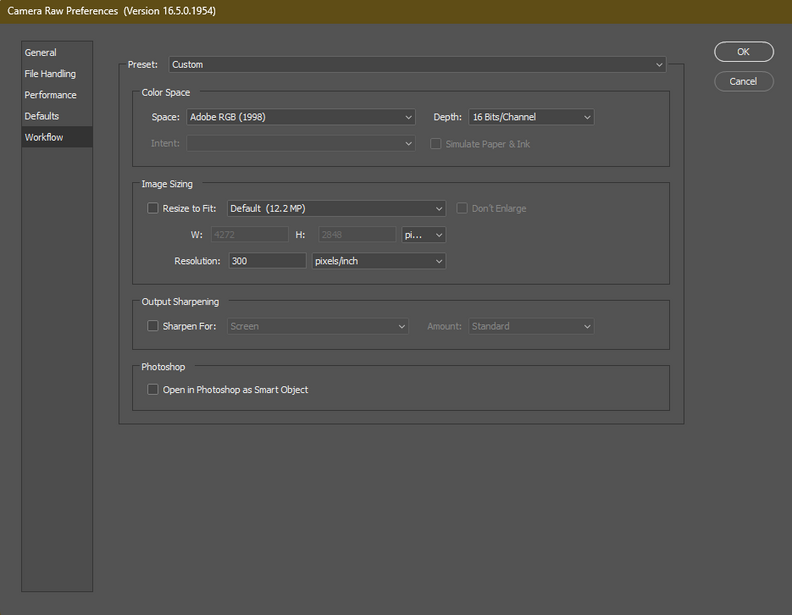Click the Image Sizing group label

coord(167,184)
